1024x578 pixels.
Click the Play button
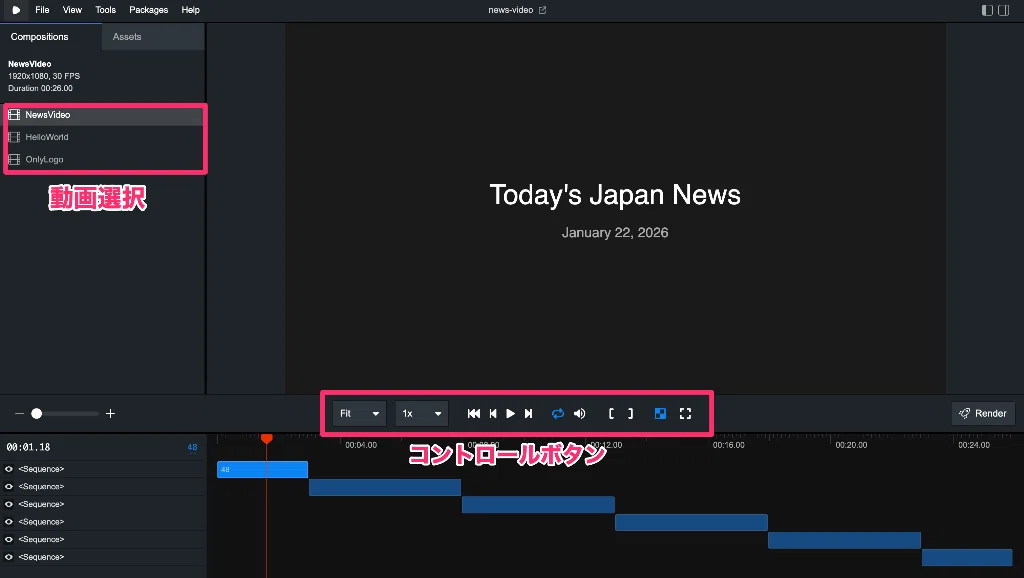[511, 413]
